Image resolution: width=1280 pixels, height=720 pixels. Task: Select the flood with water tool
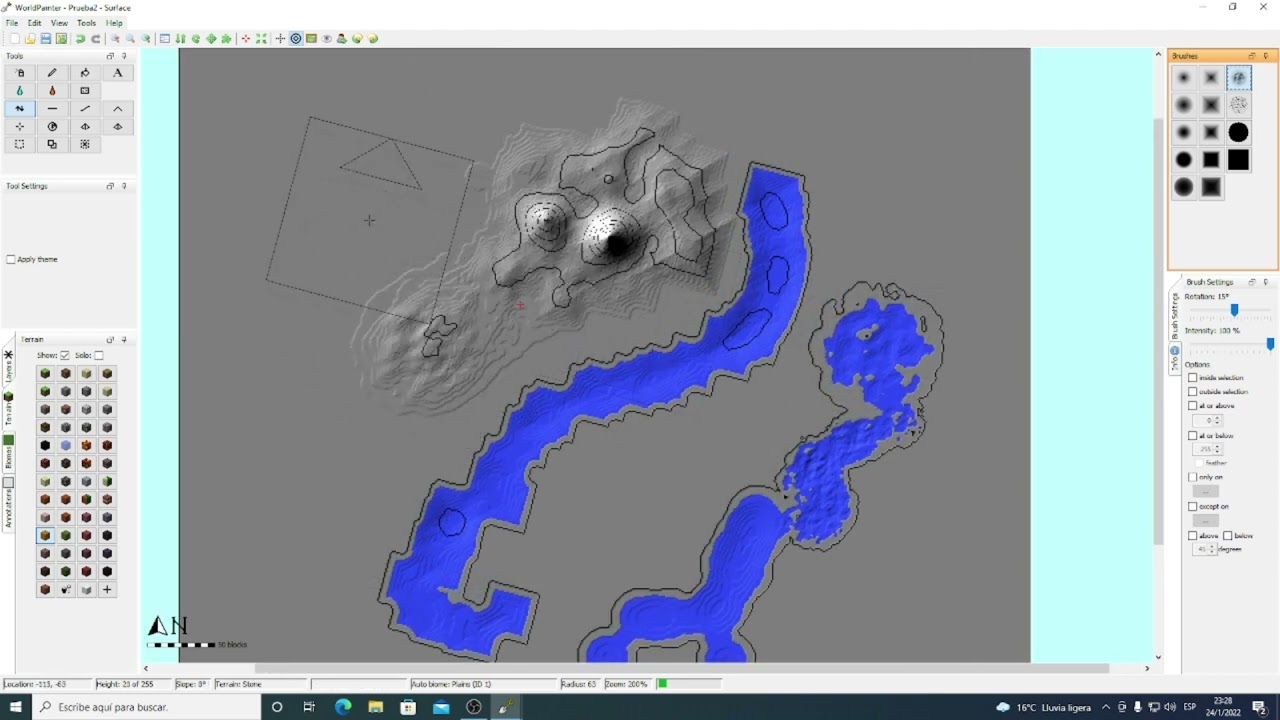tap(19, 91)
